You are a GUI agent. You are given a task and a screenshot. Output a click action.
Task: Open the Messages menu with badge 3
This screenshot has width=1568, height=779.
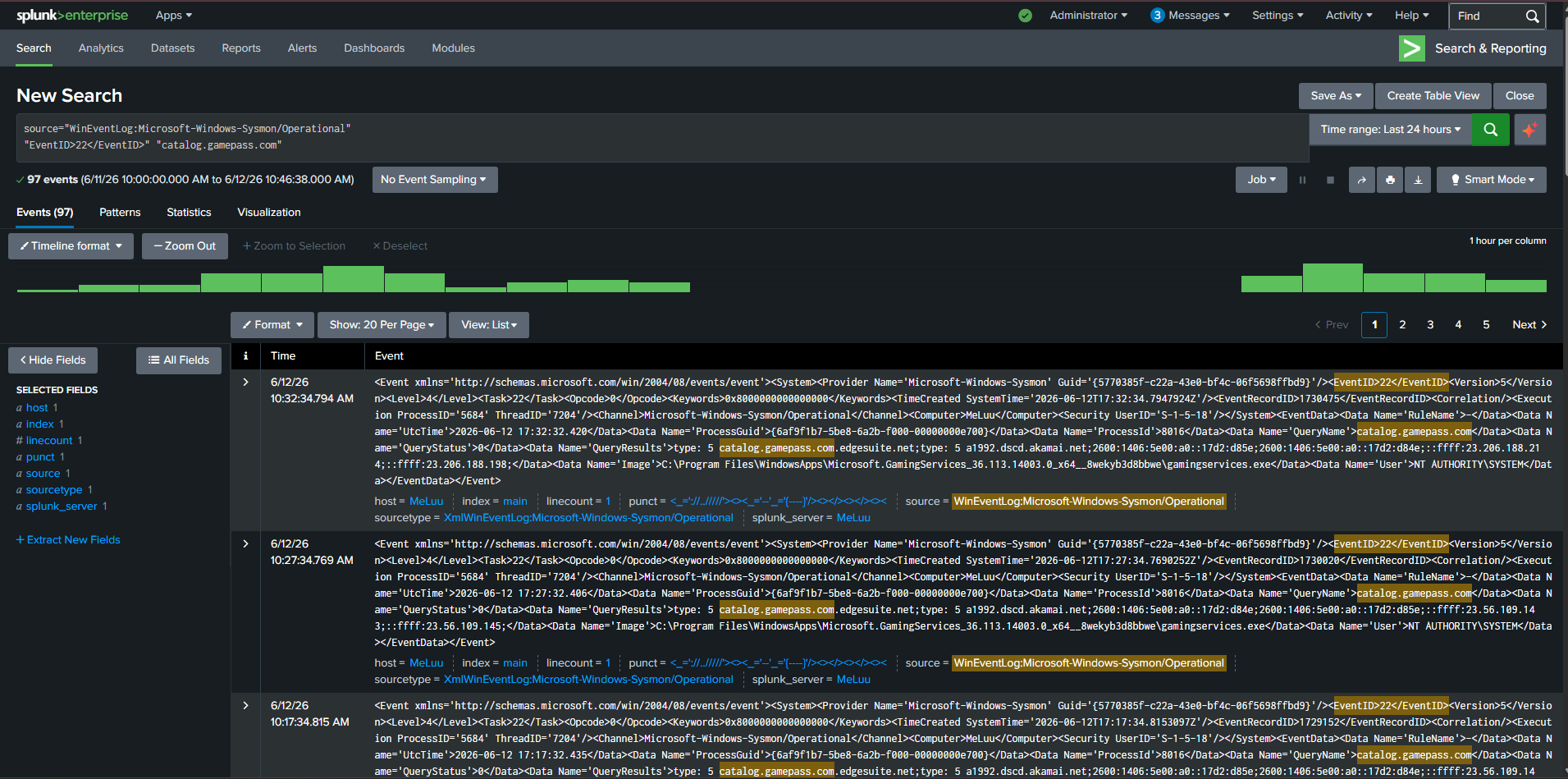1190,16
